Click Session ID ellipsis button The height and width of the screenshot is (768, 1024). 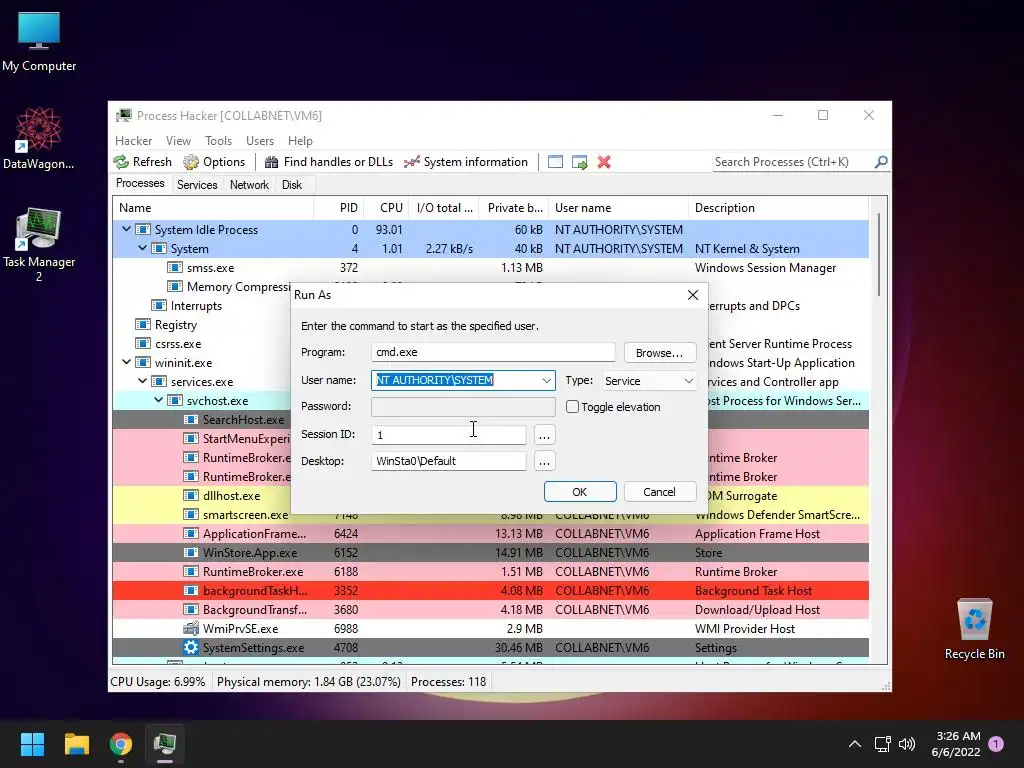(x=544, y=434)
